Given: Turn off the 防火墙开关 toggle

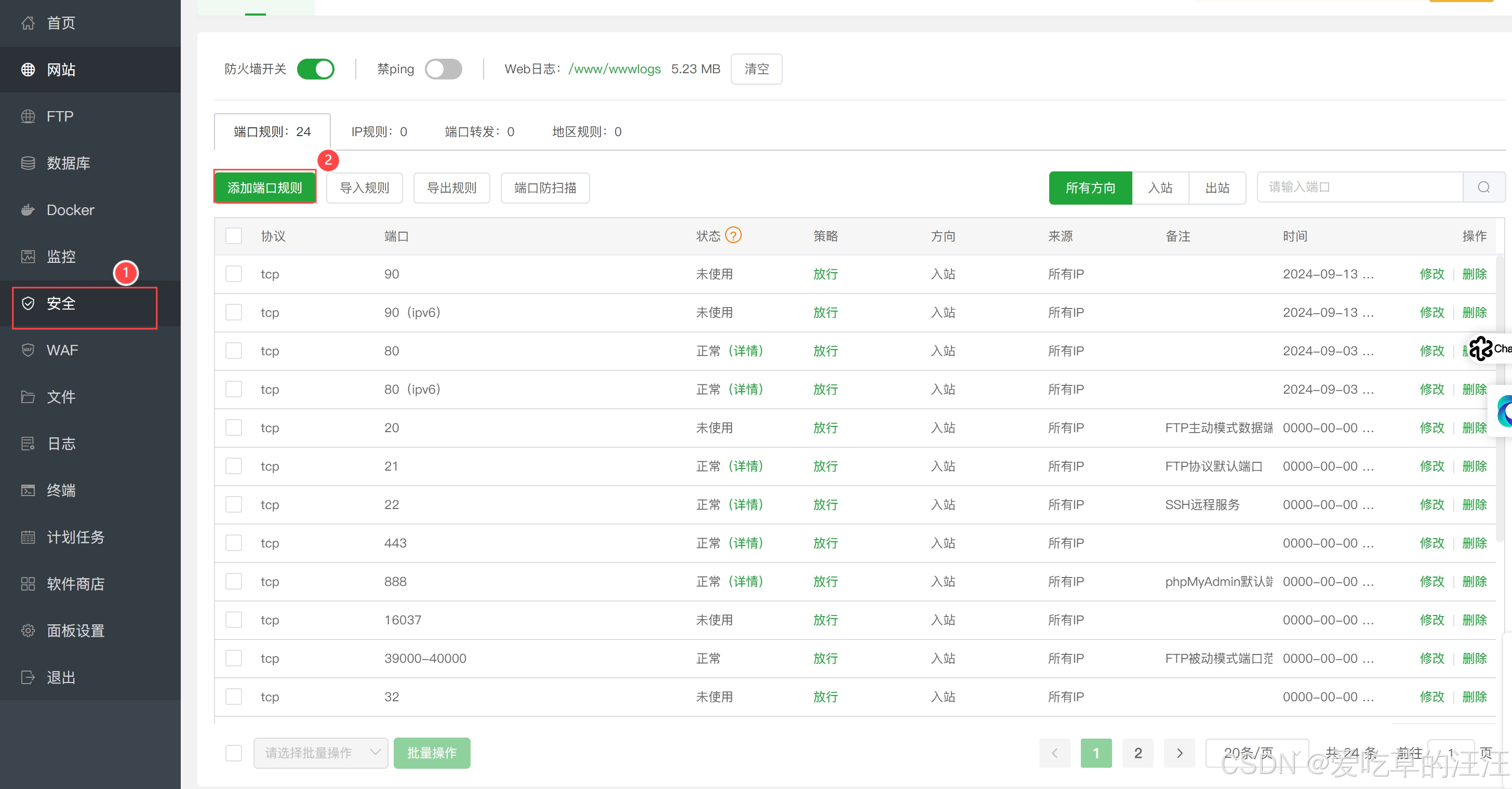Looking at the screenshot, I should tap(316, 69).
